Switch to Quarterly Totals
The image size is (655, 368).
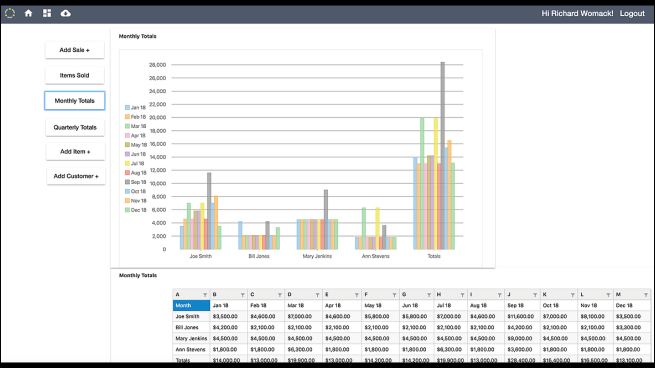point(75,127)
